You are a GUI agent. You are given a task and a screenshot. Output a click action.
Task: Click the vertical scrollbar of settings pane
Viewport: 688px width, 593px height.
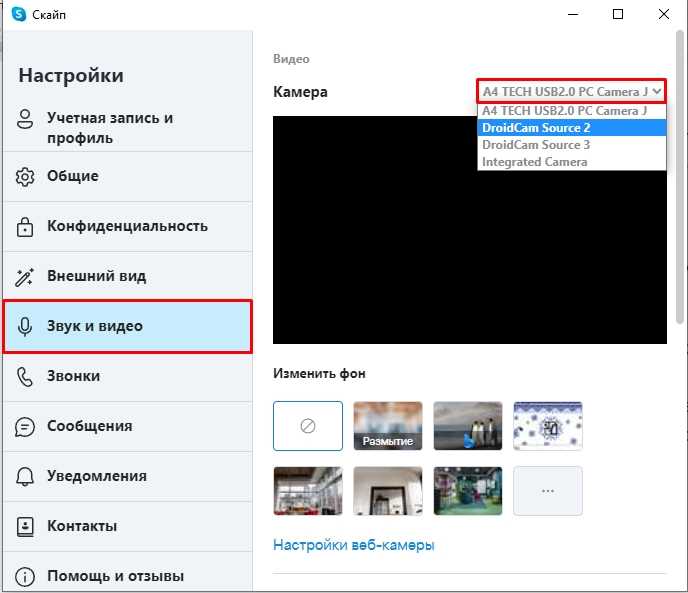pyautogui.click(x=680, y=177)
